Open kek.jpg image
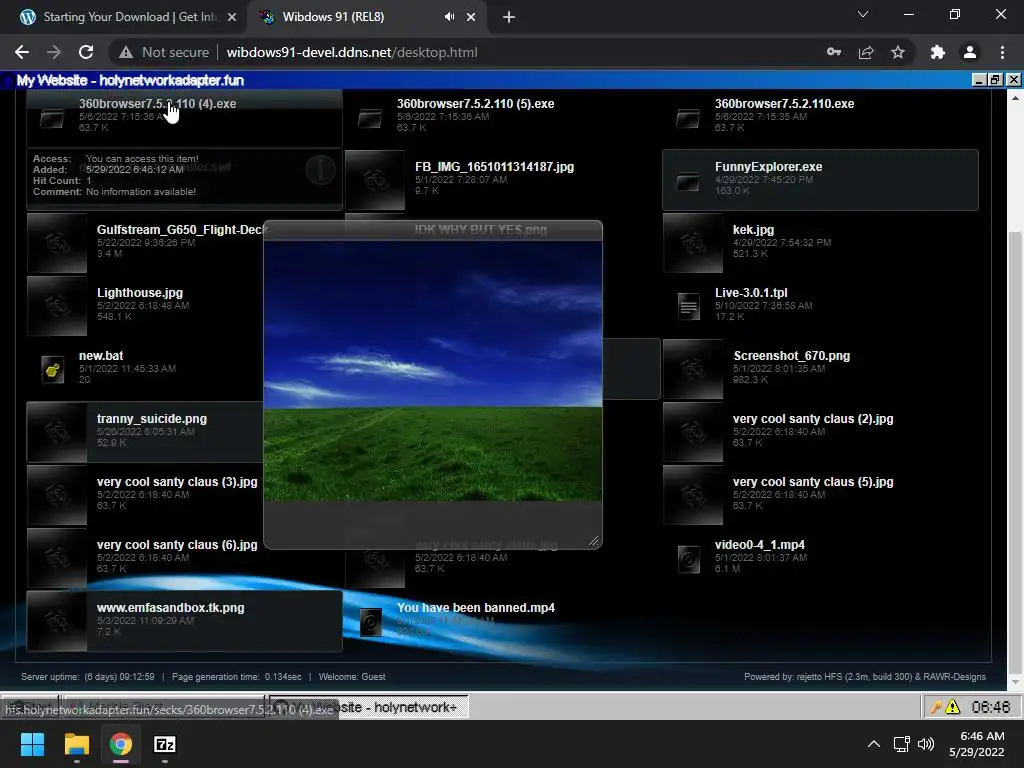This screenshot has width=1024, height=768. click(x=753, y=230)
